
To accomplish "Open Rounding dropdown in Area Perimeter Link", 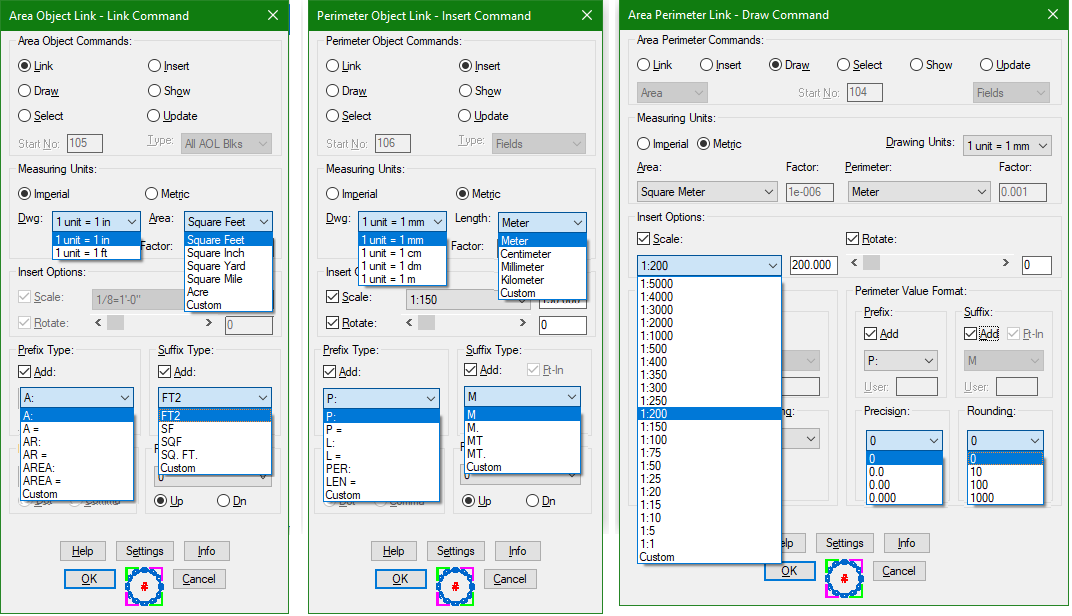I will click(x=1005, y=440).
